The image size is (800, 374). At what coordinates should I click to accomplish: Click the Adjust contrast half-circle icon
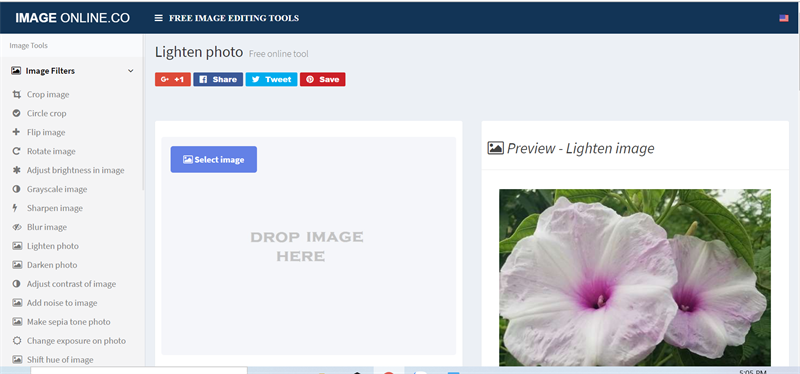tap(16, 284)
